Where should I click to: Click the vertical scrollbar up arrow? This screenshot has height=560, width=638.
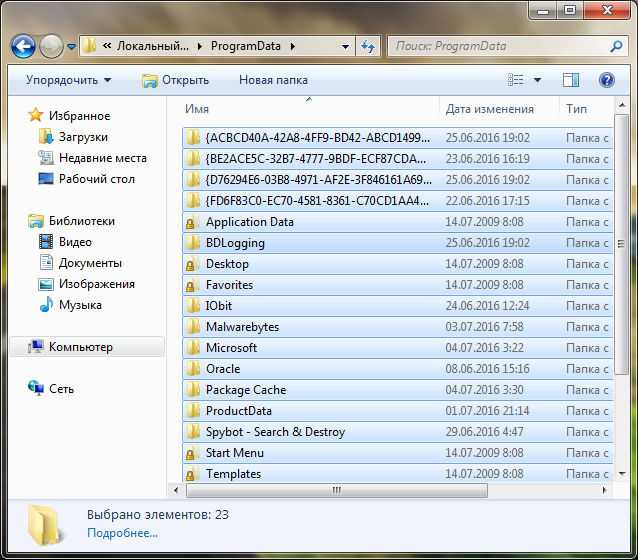pyautogui.click(x=622, y=105)
